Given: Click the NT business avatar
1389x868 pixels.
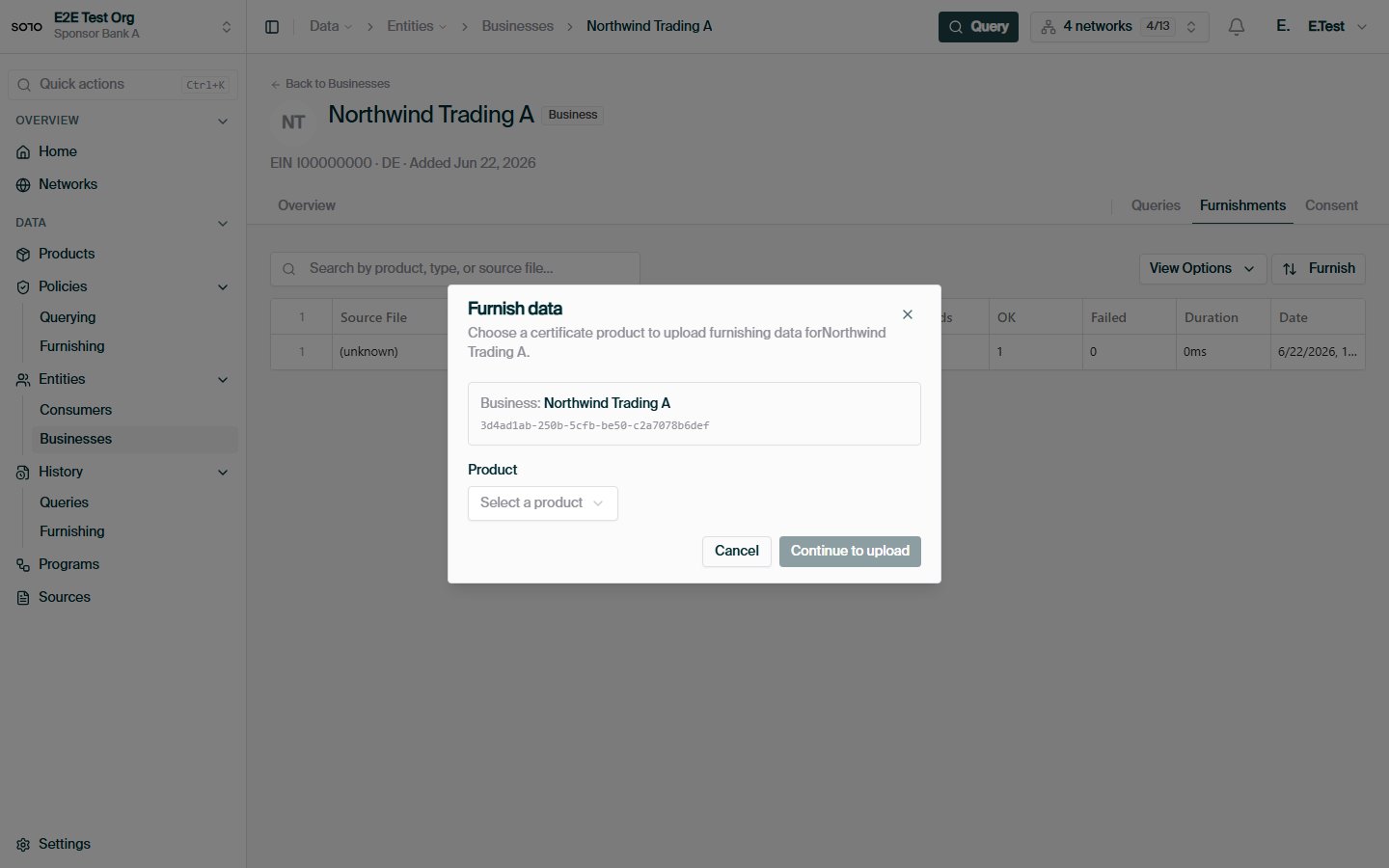Looking at the screenshot, I should click(x=293, y=122).
